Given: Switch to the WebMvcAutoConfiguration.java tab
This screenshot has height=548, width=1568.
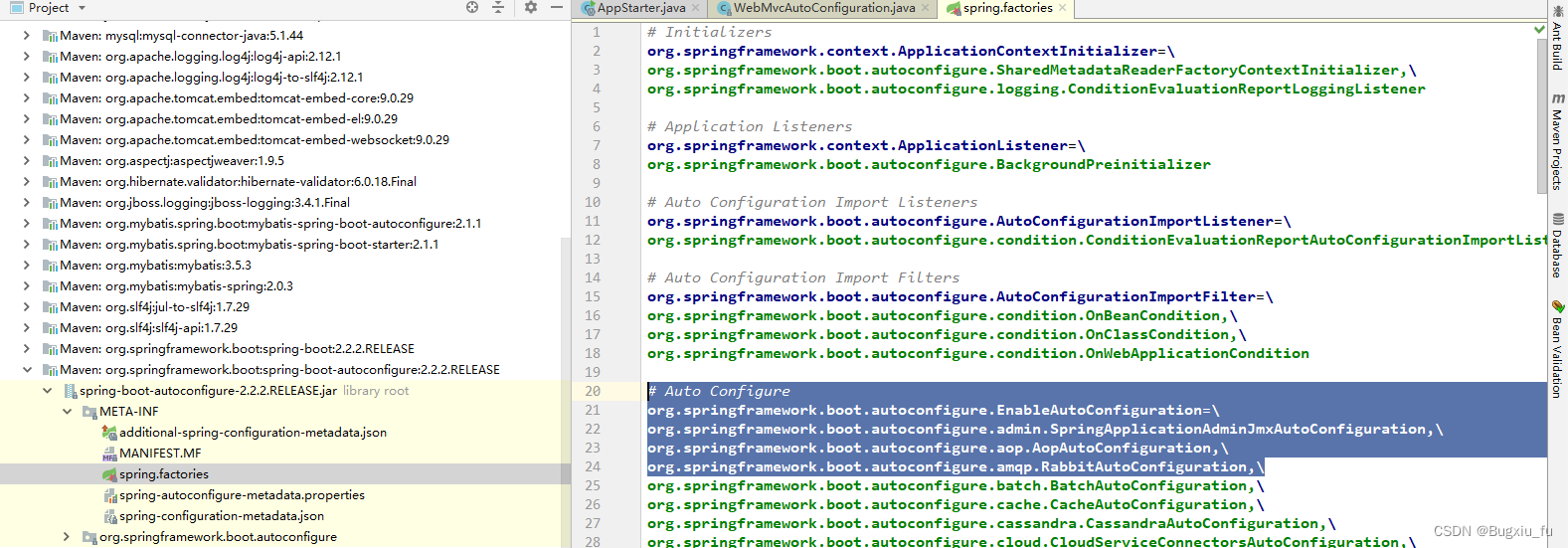Looking at the screenshot, I should coord(824,8).
